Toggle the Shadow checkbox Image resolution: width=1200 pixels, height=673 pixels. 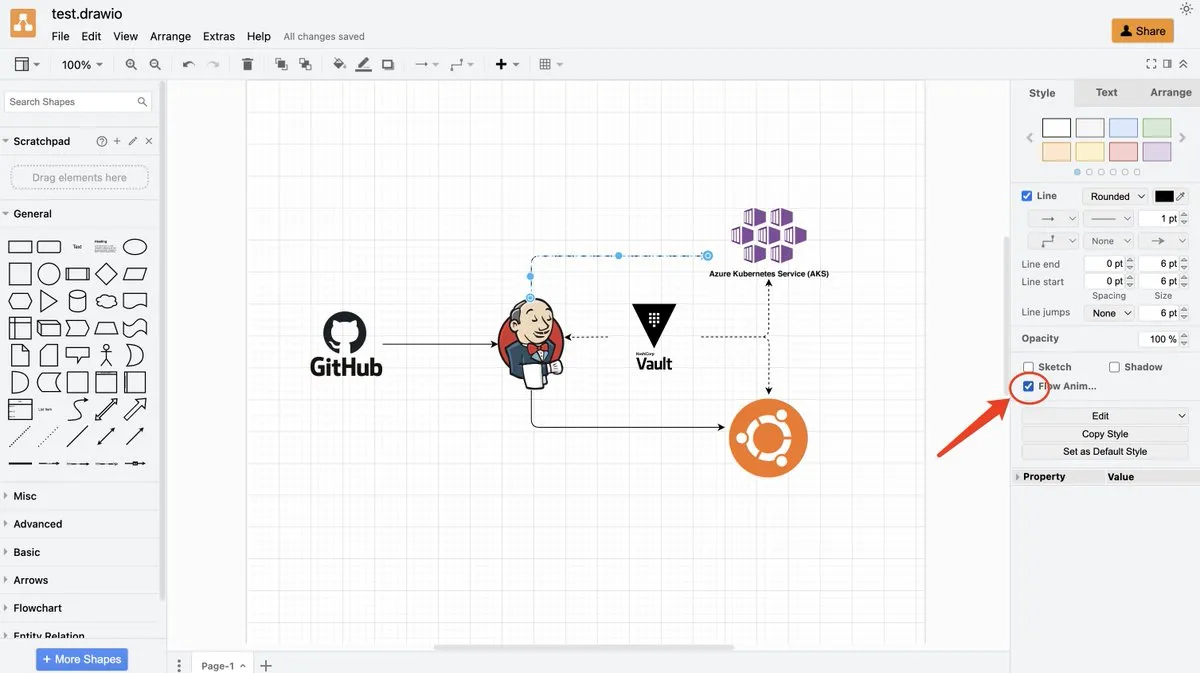tap(1114, 367)
